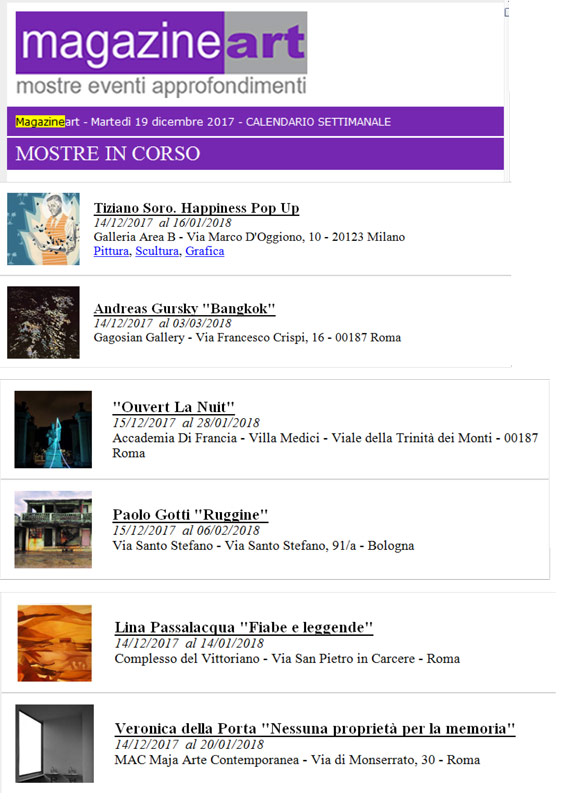The width and height of the screenshot is (574, 799).
Task: Open Lina Passalacqua "Fiabe e leggende" link
Action: (x=244, y=627)
